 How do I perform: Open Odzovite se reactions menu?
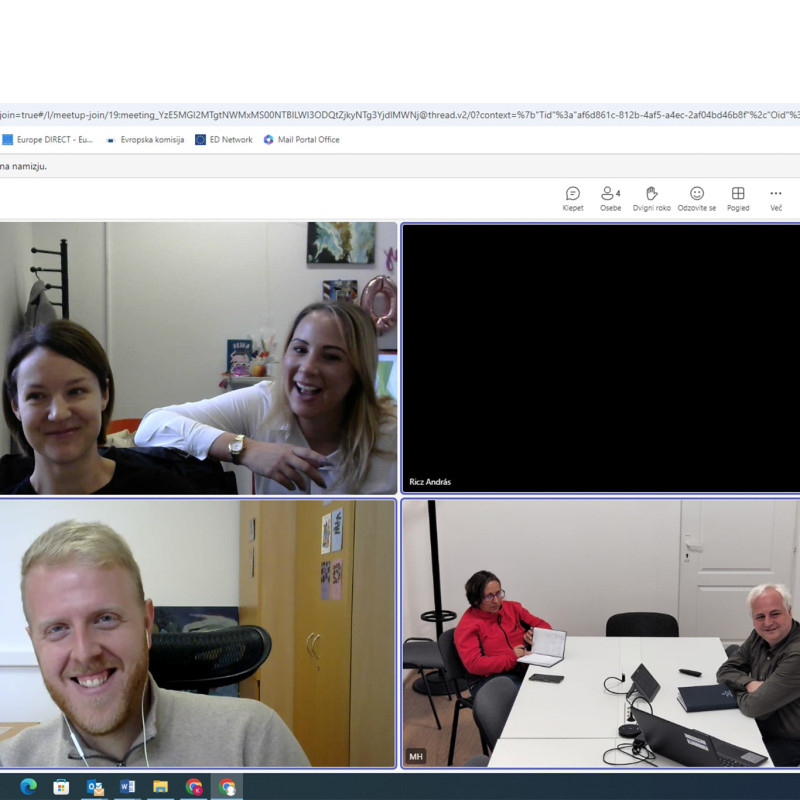point(696,198)
